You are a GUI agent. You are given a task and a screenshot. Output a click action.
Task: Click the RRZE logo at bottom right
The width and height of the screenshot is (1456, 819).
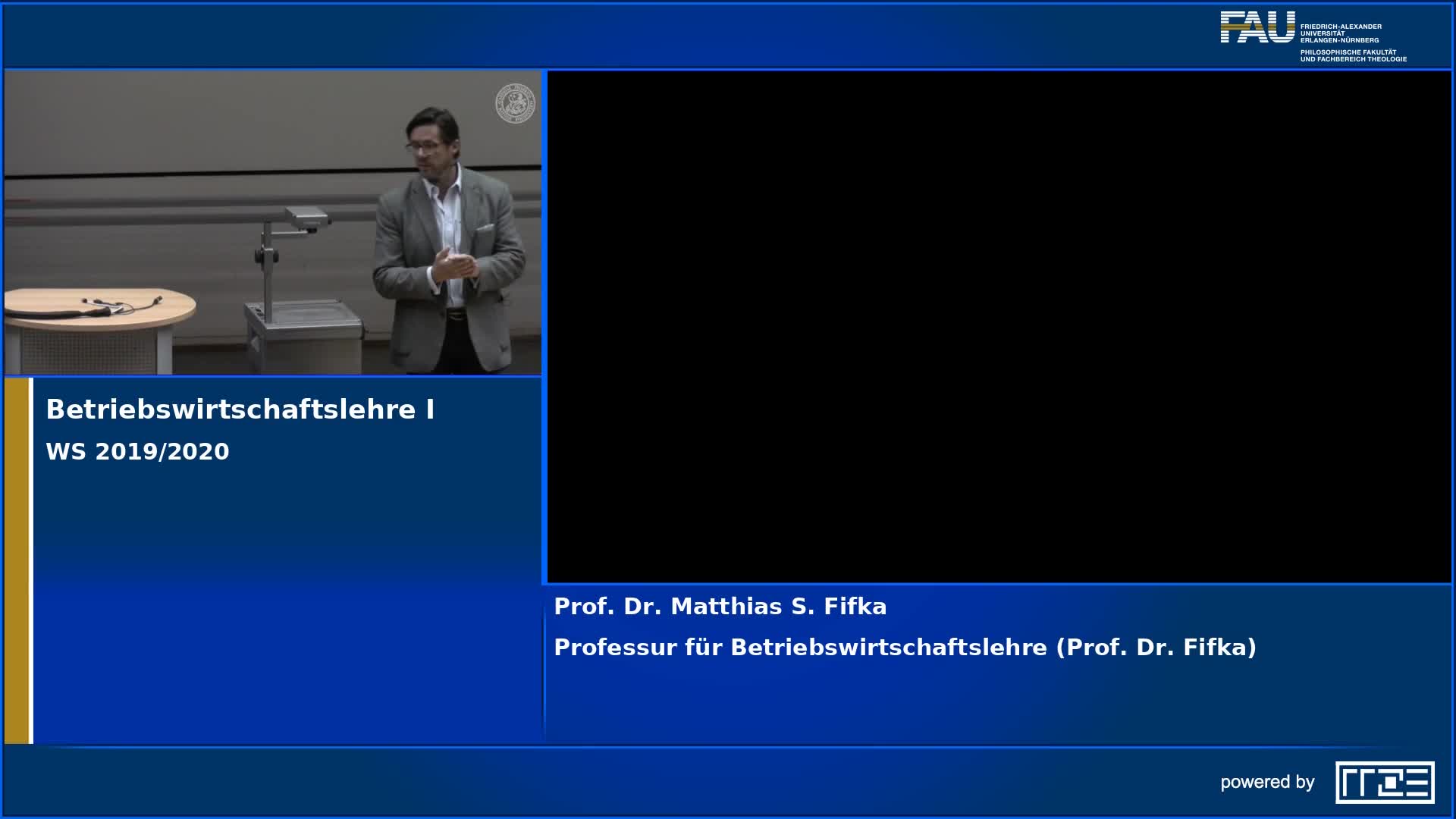pos(1384,782)
